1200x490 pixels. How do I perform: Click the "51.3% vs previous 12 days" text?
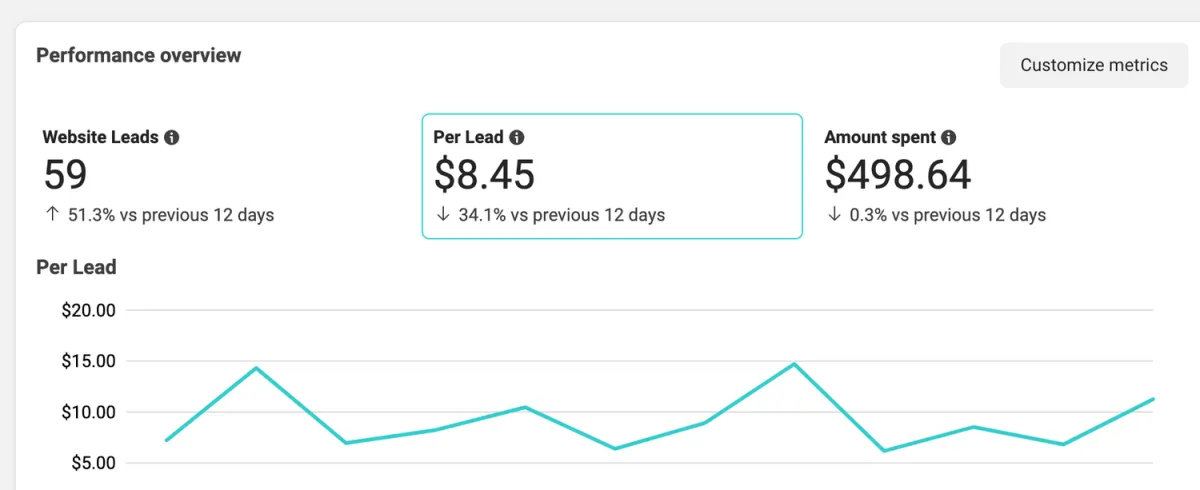pos(170,214)
